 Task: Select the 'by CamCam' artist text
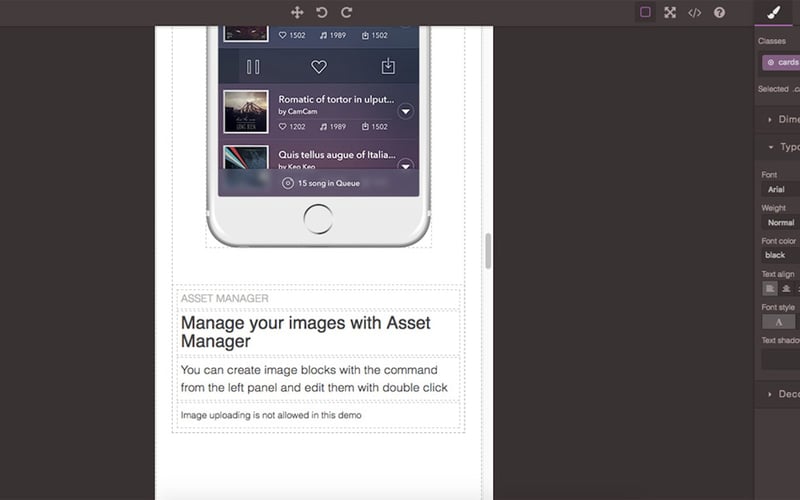[x=297, y=111]
